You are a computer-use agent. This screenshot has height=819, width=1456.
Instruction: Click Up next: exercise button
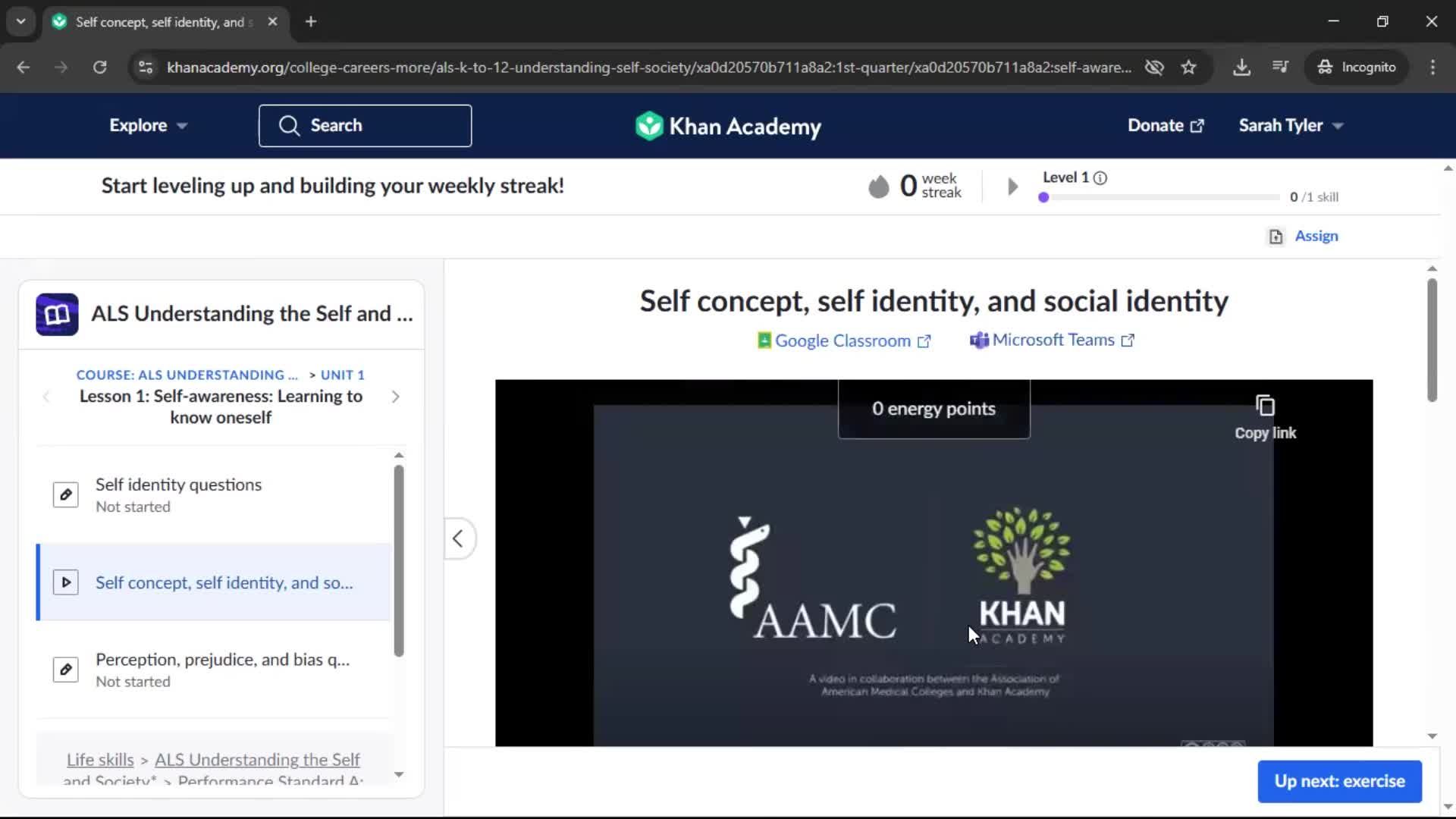1339,781
